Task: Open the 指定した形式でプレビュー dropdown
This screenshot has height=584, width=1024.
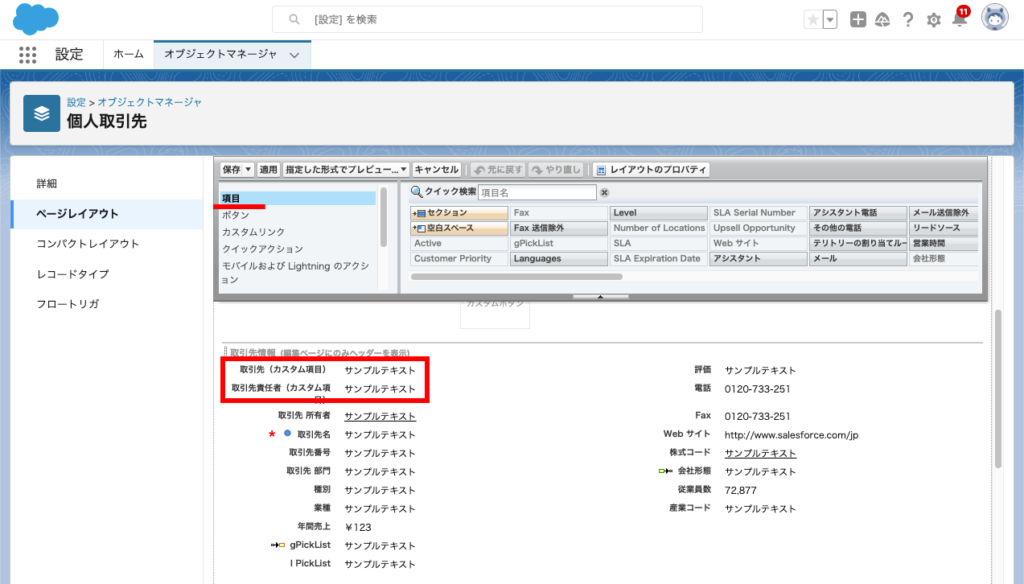Action: point(346,170)
